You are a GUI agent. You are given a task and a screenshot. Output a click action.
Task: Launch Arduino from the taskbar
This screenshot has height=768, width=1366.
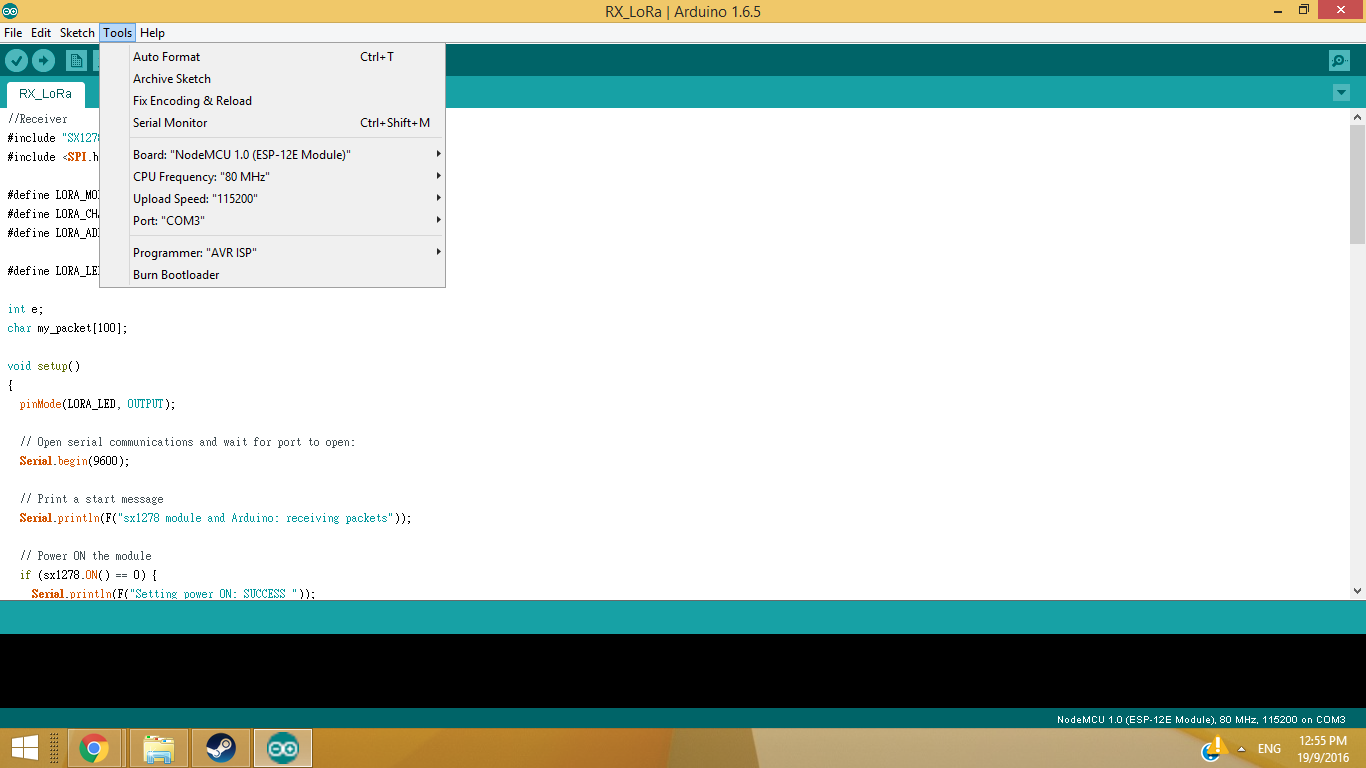click(x=282, y=747)
